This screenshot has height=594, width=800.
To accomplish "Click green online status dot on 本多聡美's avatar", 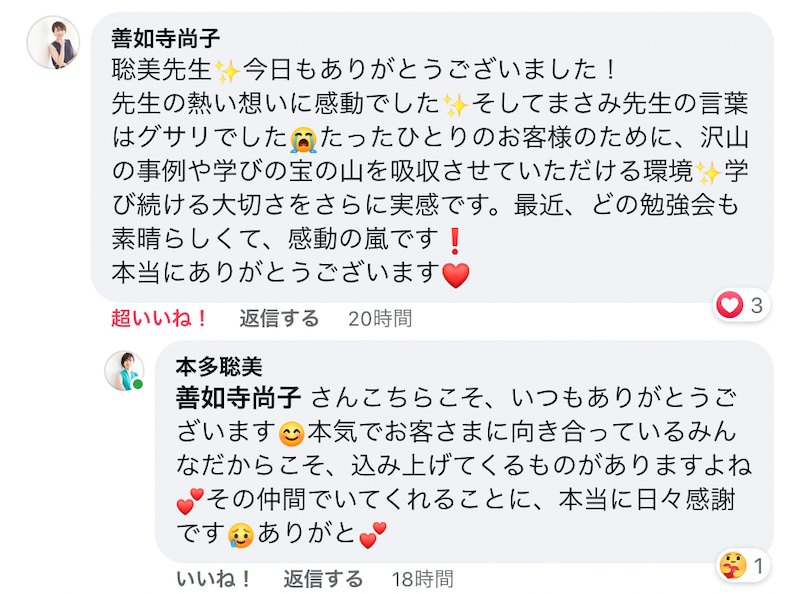I will coord(139,384).
